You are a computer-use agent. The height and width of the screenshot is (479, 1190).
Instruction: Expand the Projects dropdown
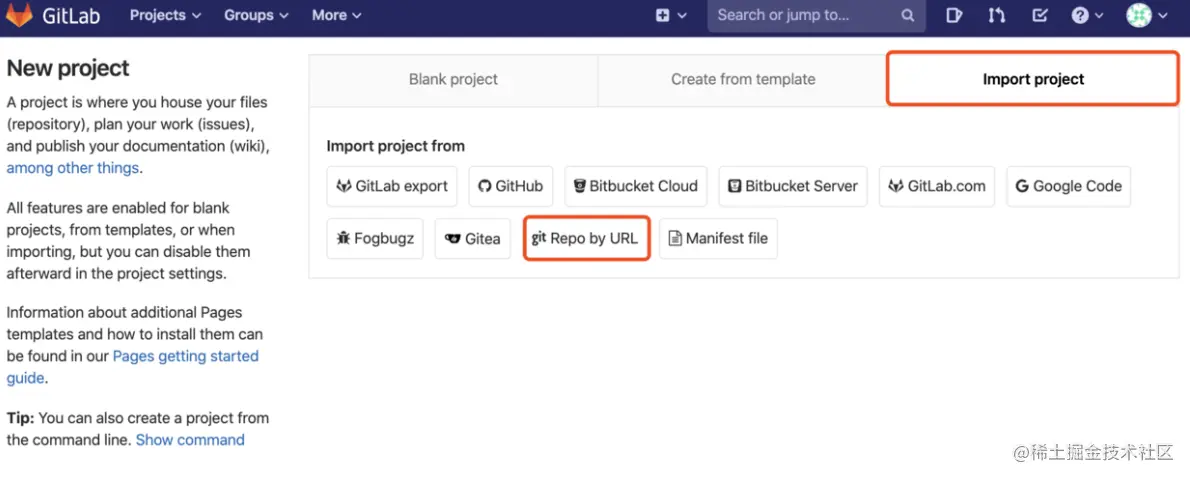tap(165, 15)
